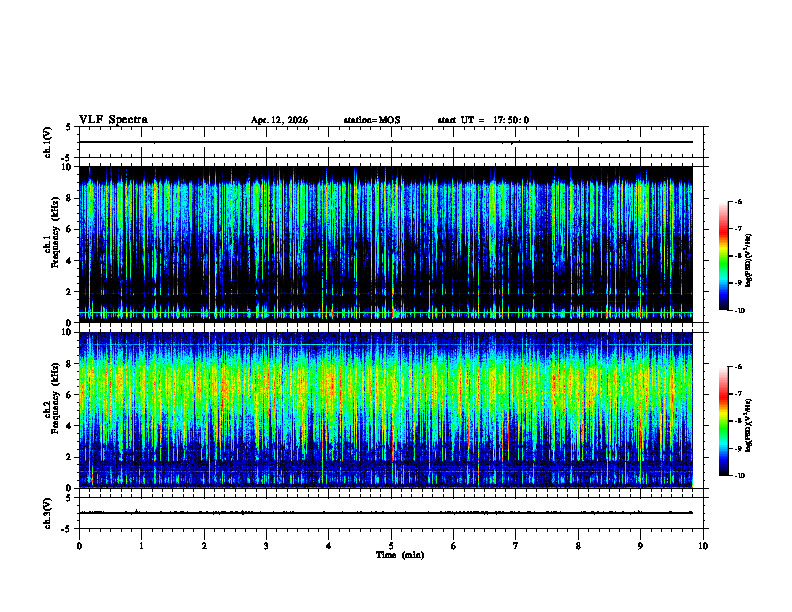
Task: Click the ch.1 color bar PSD units label
Action: point(750,260)
